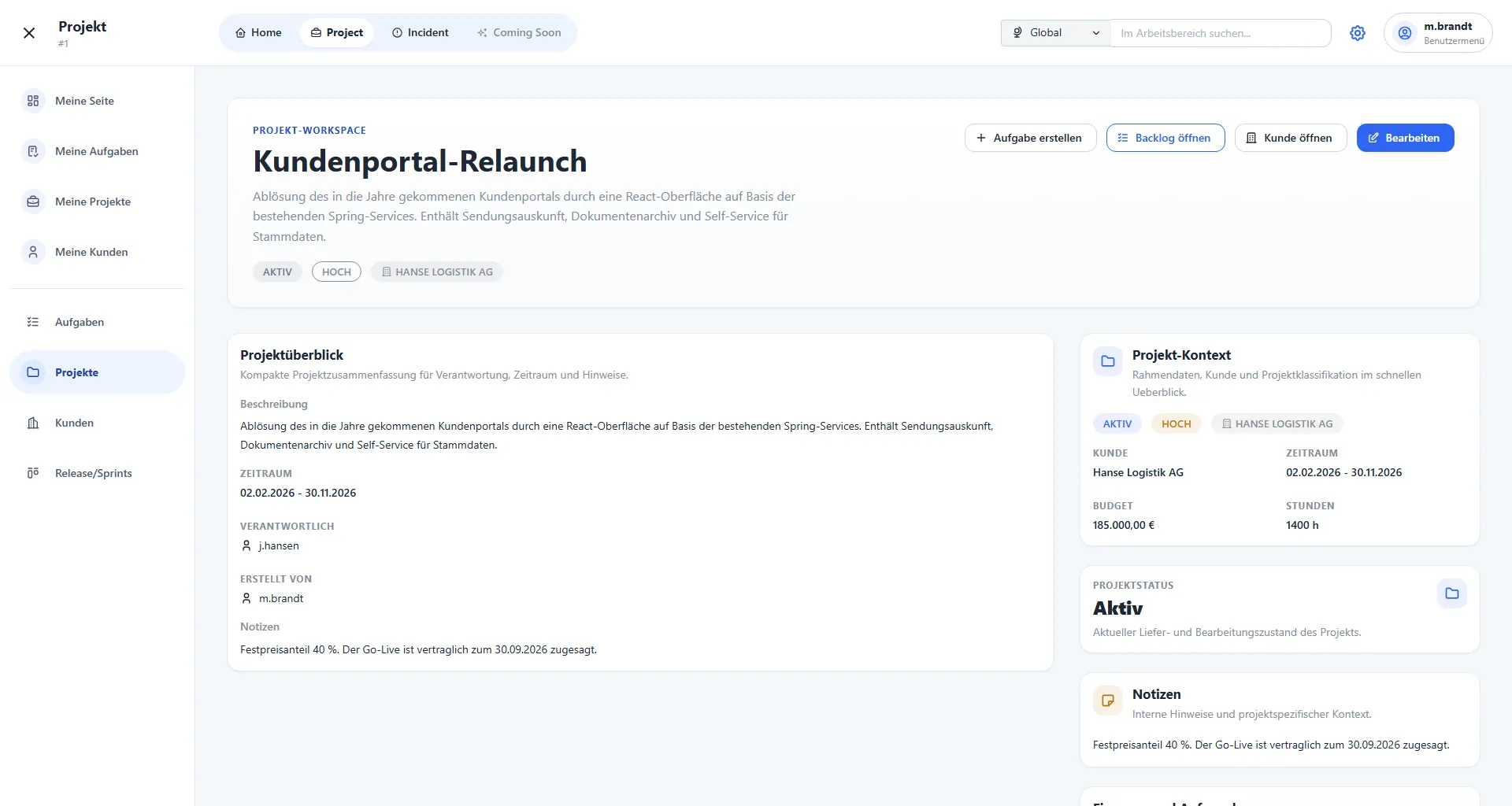Image resolution: width=1512 pixels, height=806 pixels.
Task: Open Meine Kunden
Action: point(97,252)
